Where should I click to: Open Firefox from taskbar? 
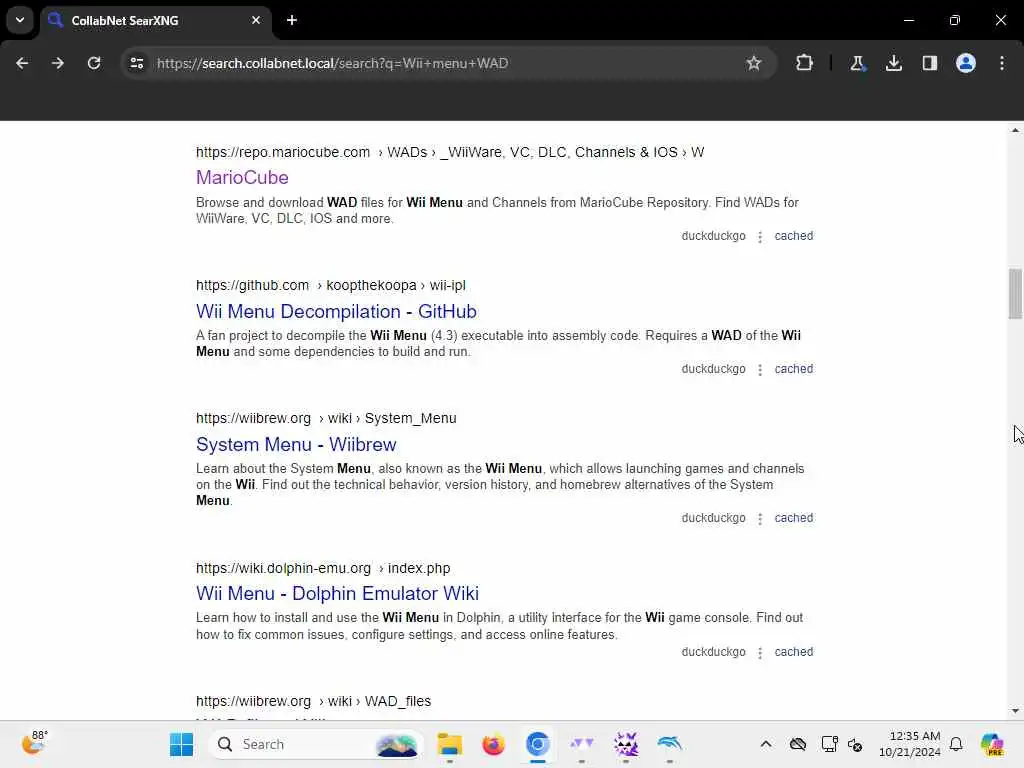coord(493,744)
